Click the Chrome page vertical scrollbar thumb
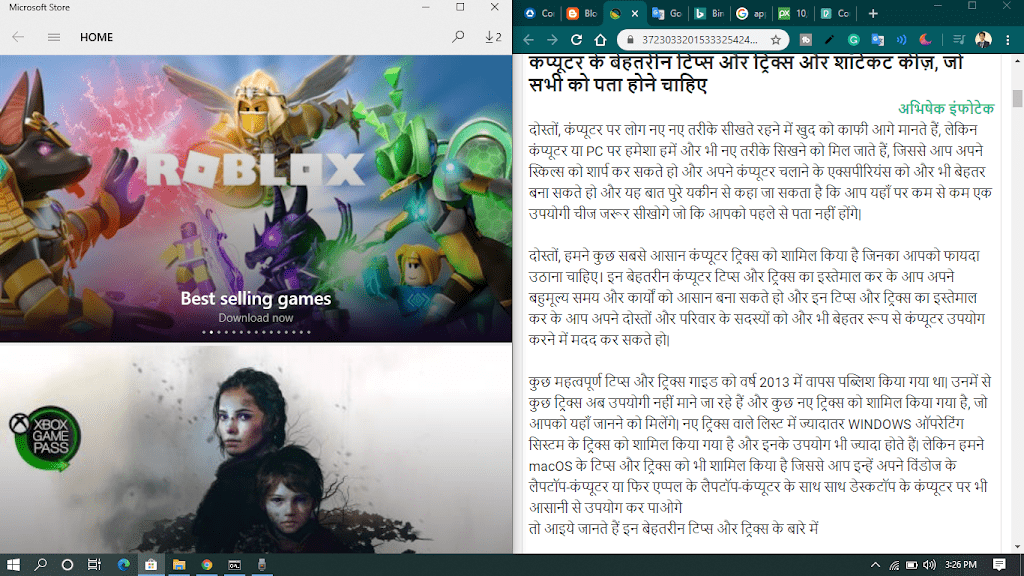The height and width of the screenshot is (576, 1024). click(x=1017, y=97)
